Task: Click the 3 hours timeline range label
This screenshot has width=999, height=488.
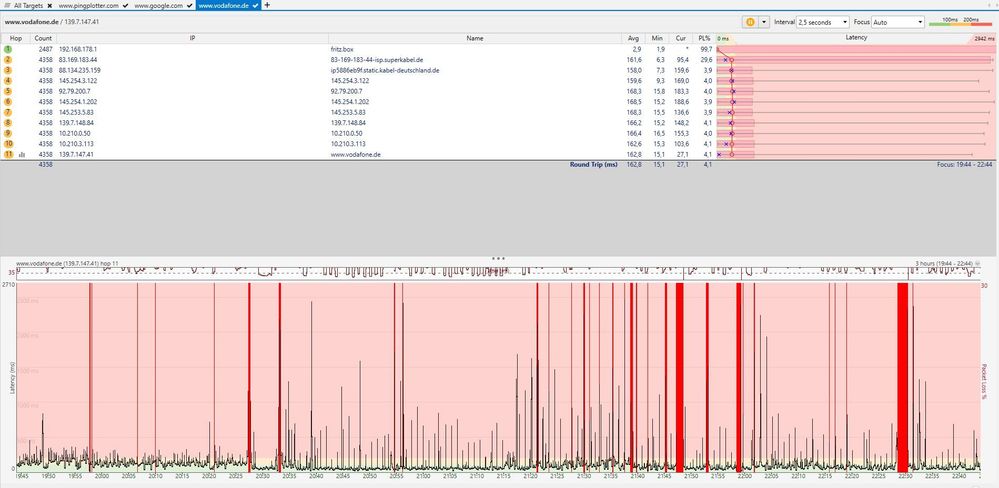Action: tap(944, 263)
